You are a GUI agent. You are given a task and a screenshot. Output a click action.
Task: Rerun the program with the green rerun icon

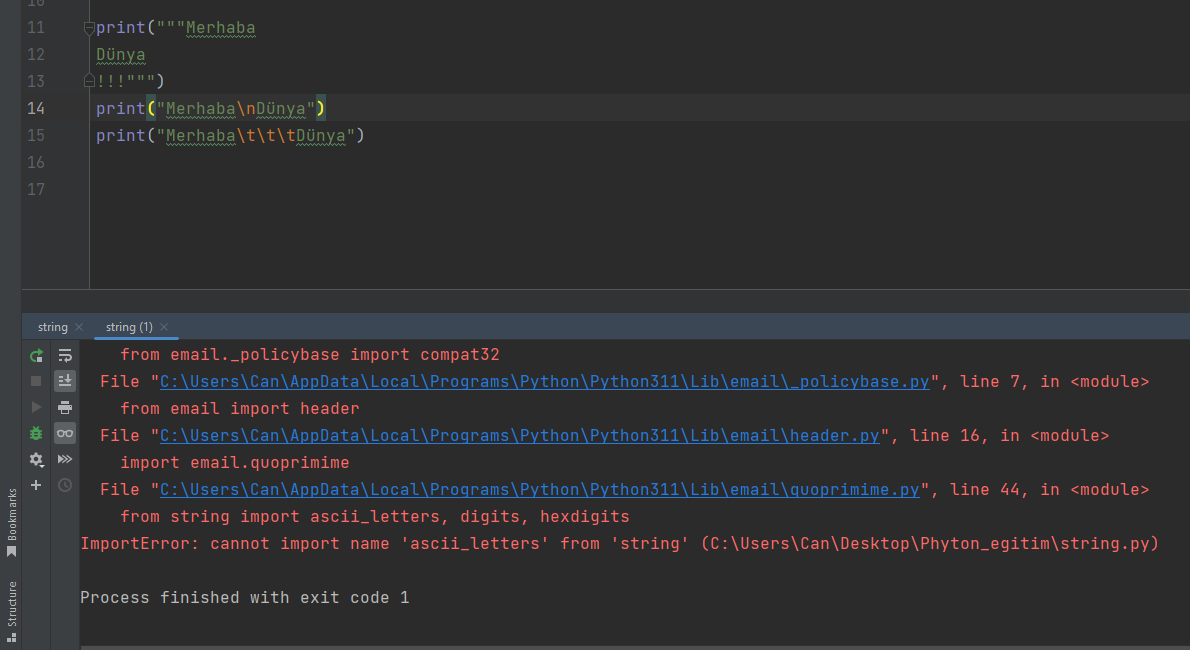point(36,354)
